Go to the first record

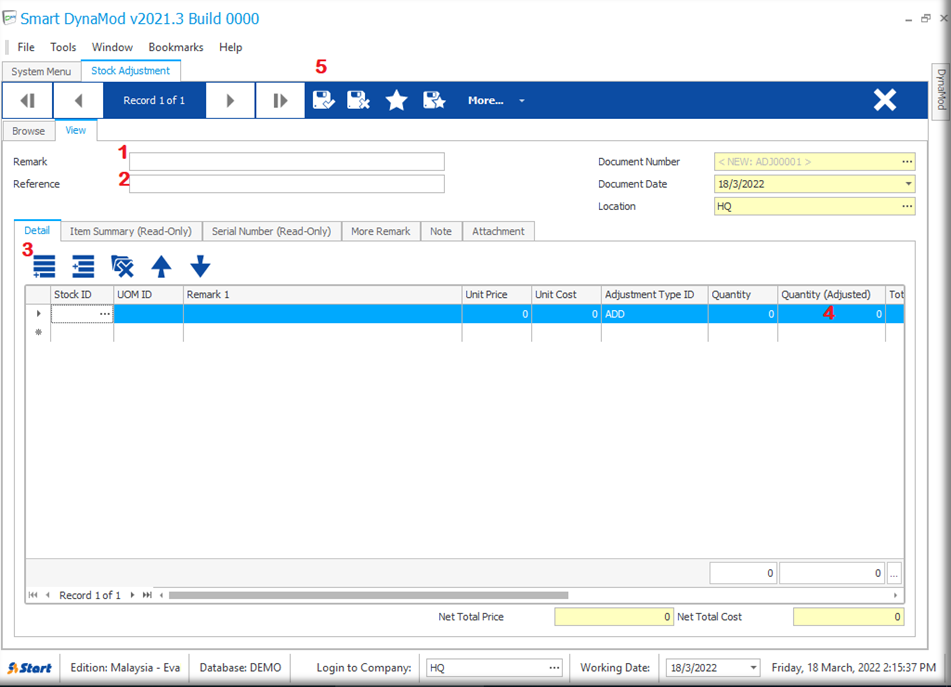(28, 100)
